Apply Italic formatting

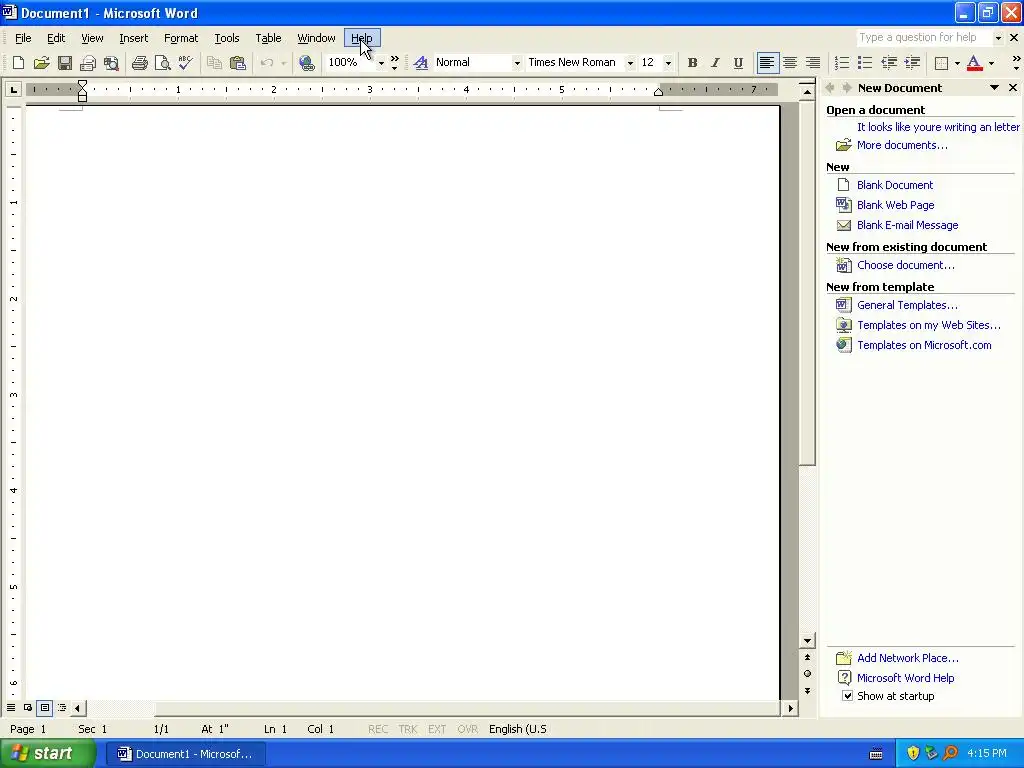715,63
